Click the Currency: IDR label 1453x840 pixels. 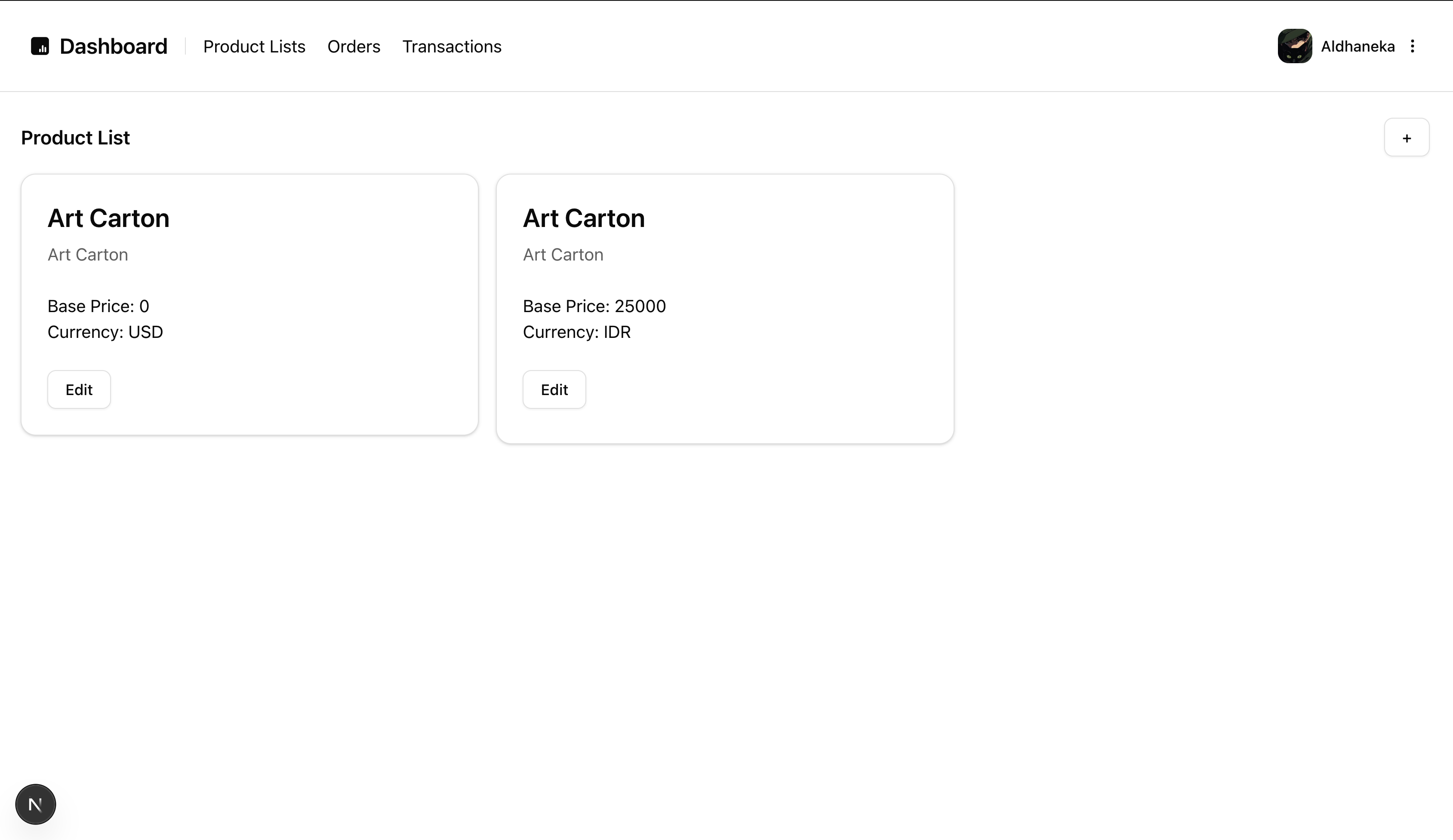point(576,332)
